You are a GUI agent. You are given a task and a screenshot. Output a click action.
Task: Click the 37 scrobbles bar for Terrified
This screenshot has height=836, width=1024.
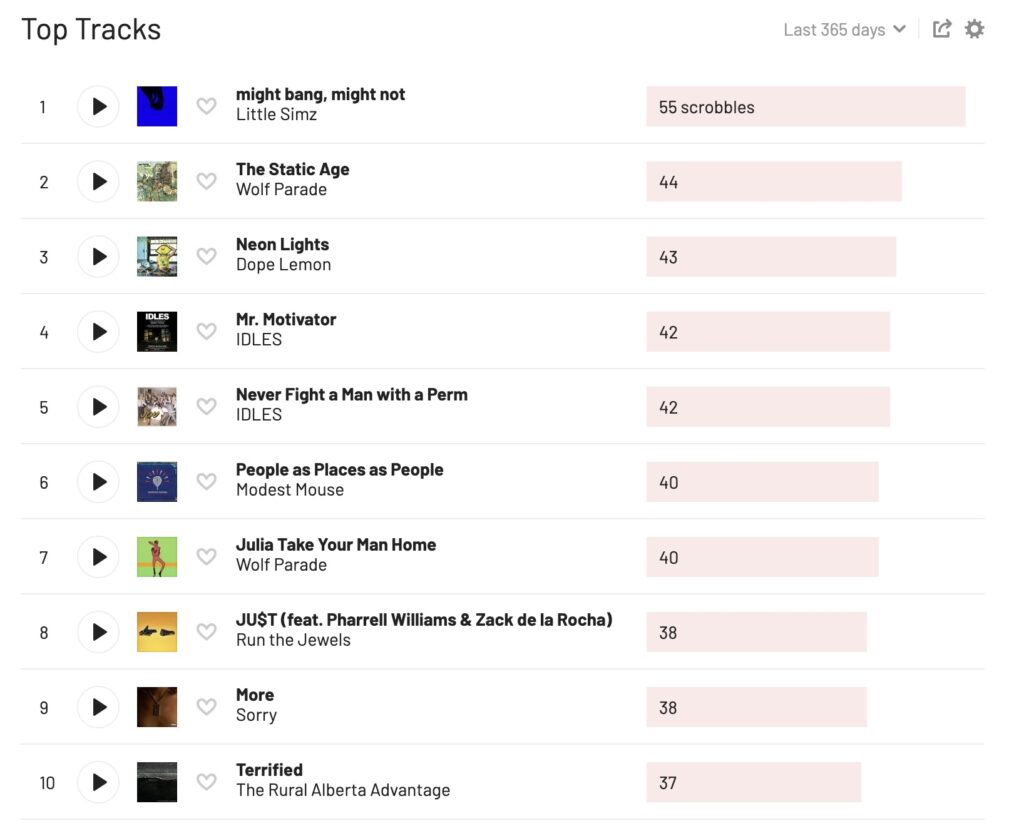pos(754,782)
